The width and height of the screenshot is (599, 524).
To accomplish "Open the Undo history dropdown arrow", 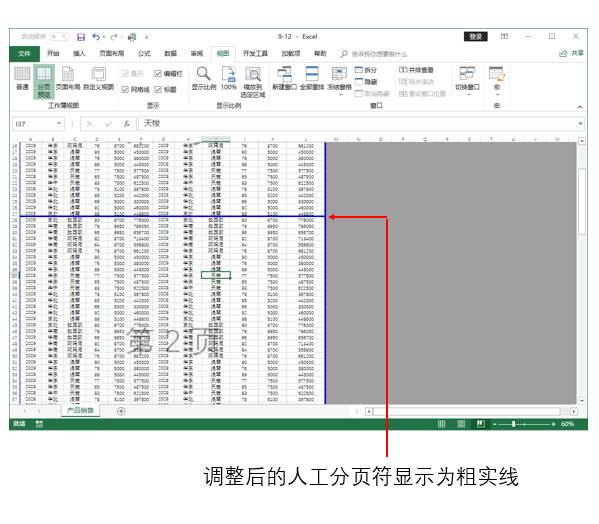I will pyautogui.click(x=104, y=37).
